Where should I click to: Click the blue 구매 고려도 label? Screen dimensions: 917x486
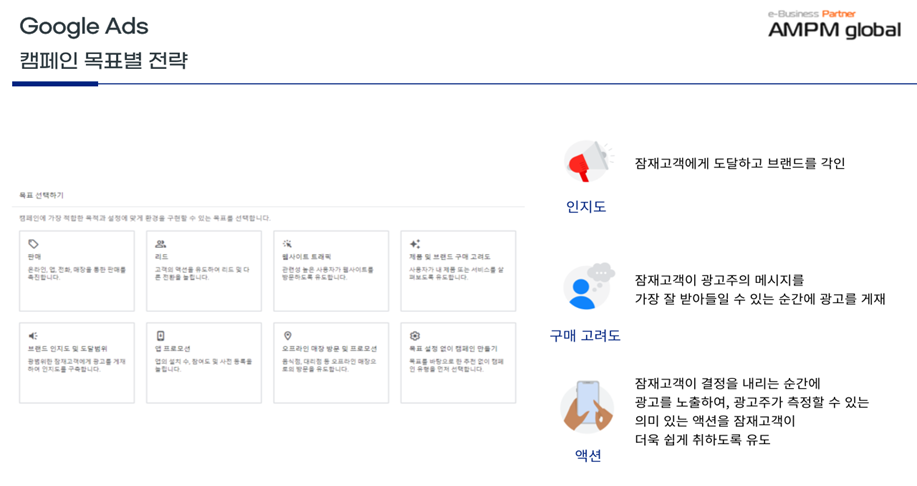point(585,336)
